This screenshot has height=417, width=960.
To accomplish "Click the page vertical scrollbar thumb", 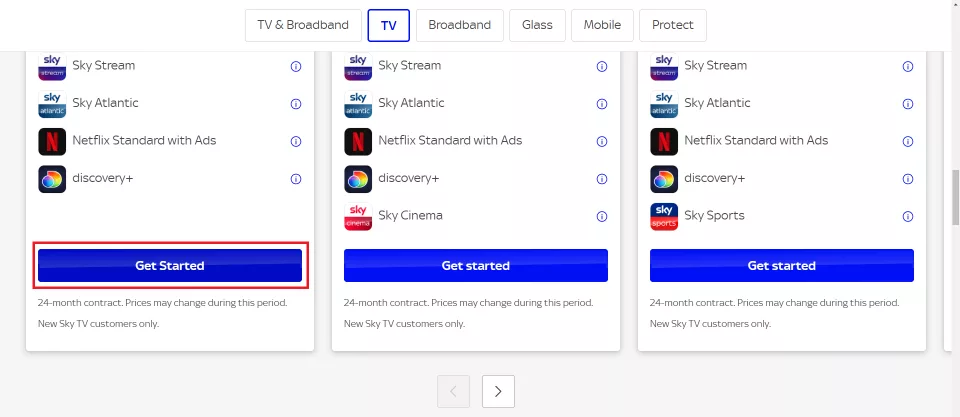I will point(956,197).
